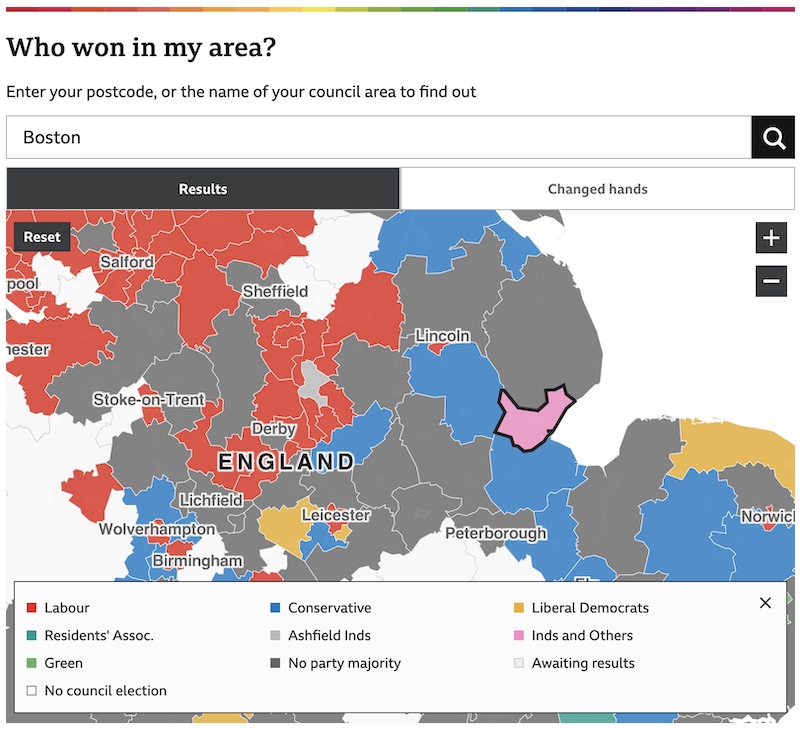800x735 pixels.
Task: Click the Leicester label on map
Action: click(x=335, y=516)
